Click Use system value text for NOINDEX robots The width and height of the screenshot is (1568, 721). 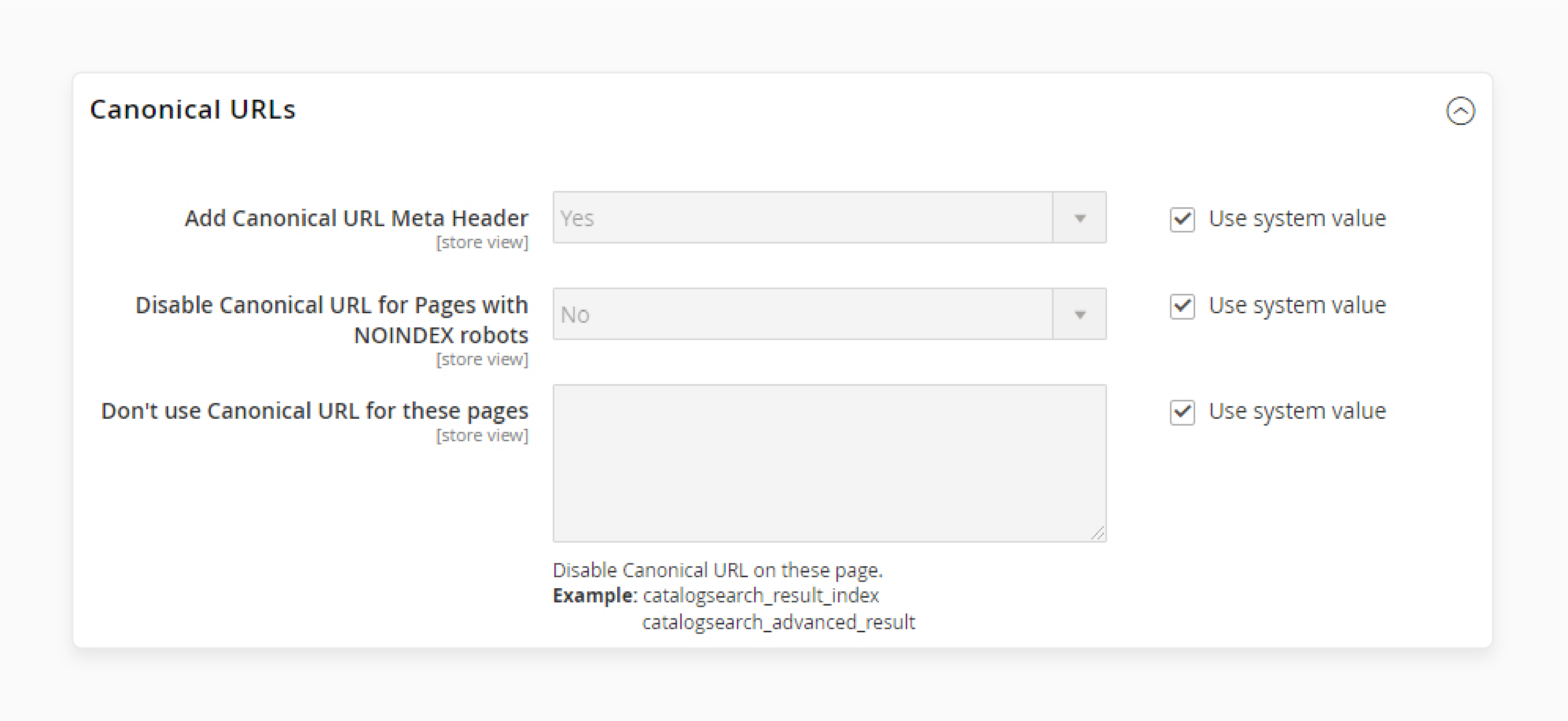point(1296,305)
